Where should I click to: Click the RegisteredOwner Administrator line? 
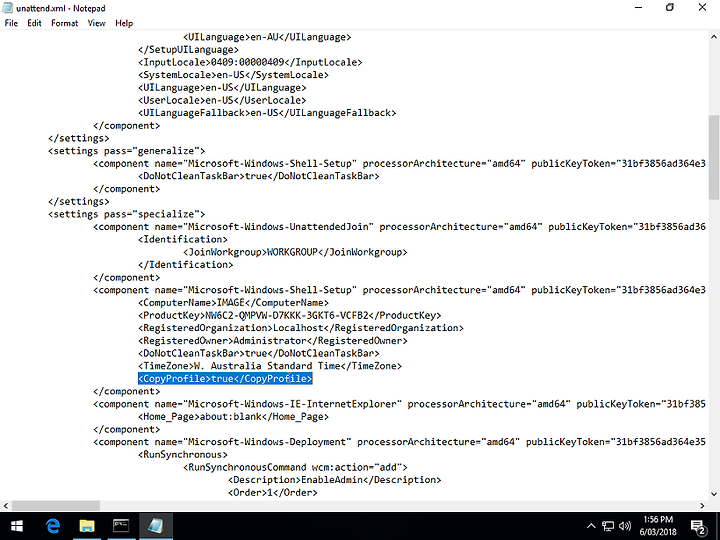(273, 341)
